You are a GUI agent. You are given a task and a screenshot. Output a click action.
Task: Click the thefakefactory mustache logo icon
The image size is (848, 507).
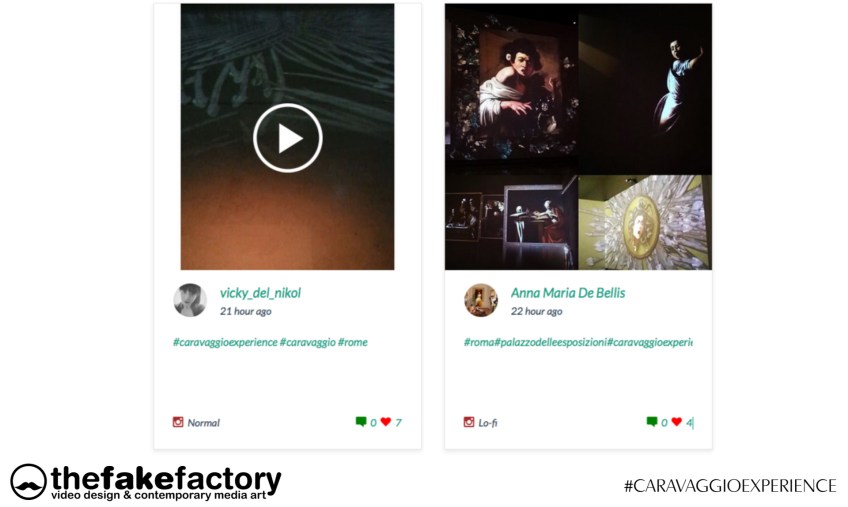point(28,482)
